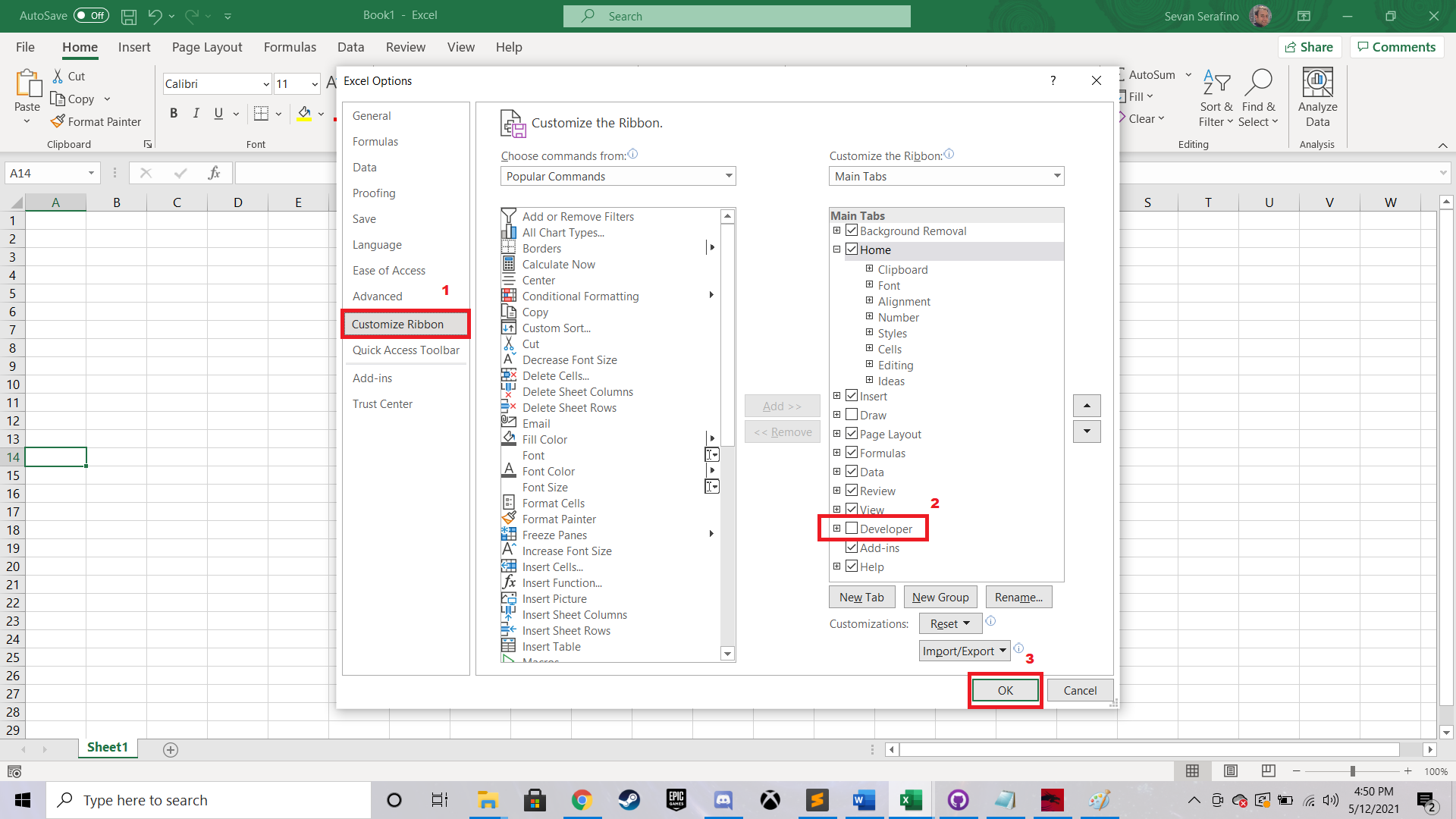Open Trust Center options category

pos(382,404)
